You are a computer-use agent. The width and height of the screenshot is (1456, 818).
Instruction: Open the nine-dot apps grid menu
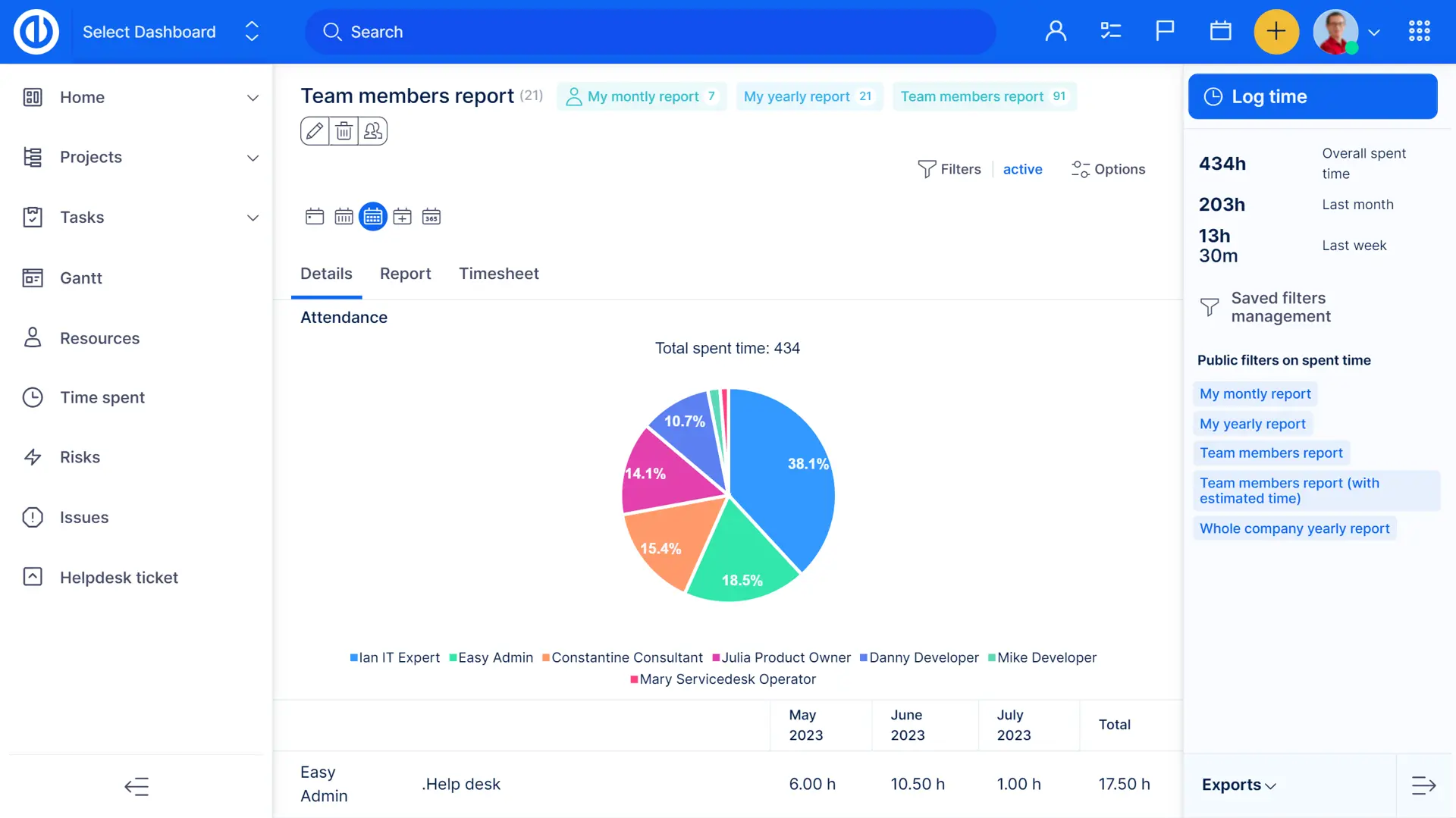(x=1419, y=31)
